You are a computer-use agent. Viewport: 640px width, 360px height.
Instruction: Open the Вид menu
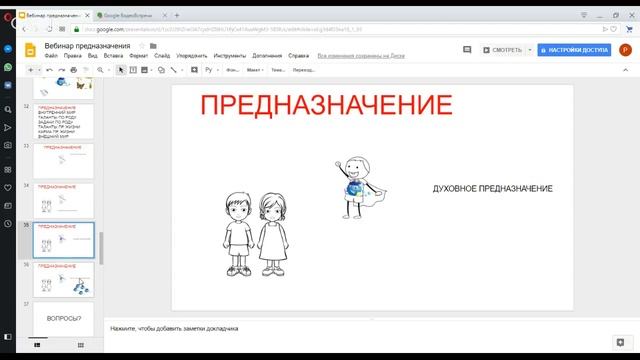pos(93,56)
